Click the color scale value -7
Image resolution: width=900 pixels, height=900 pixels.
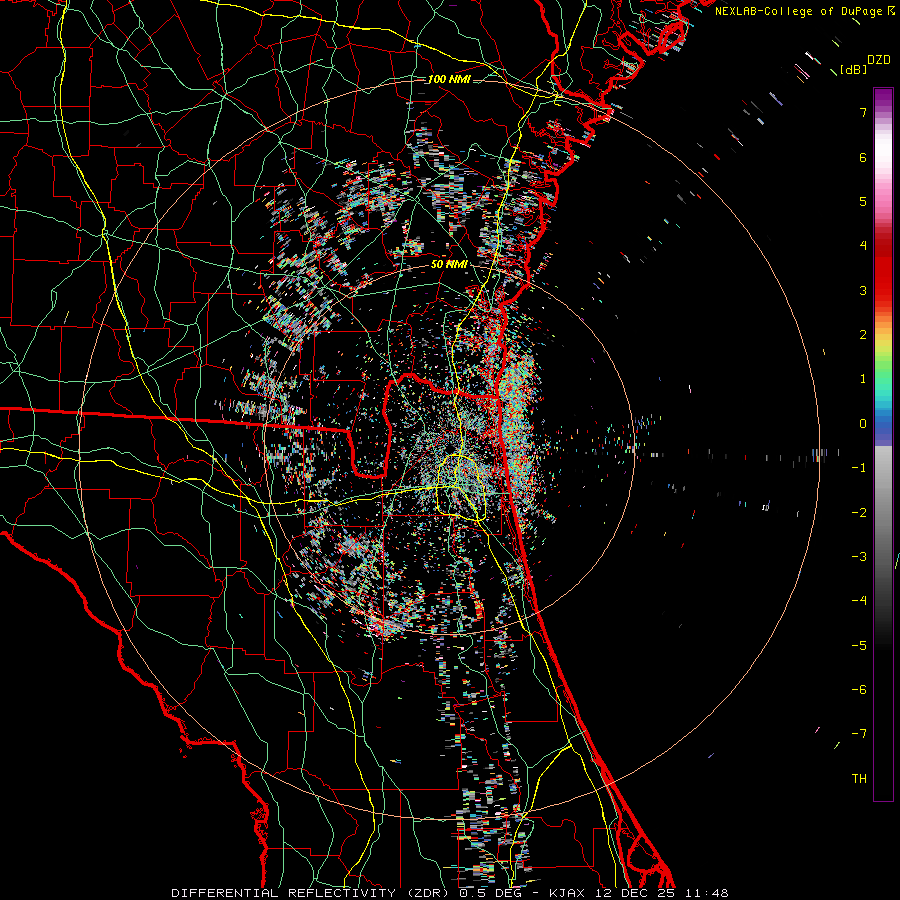859,734
